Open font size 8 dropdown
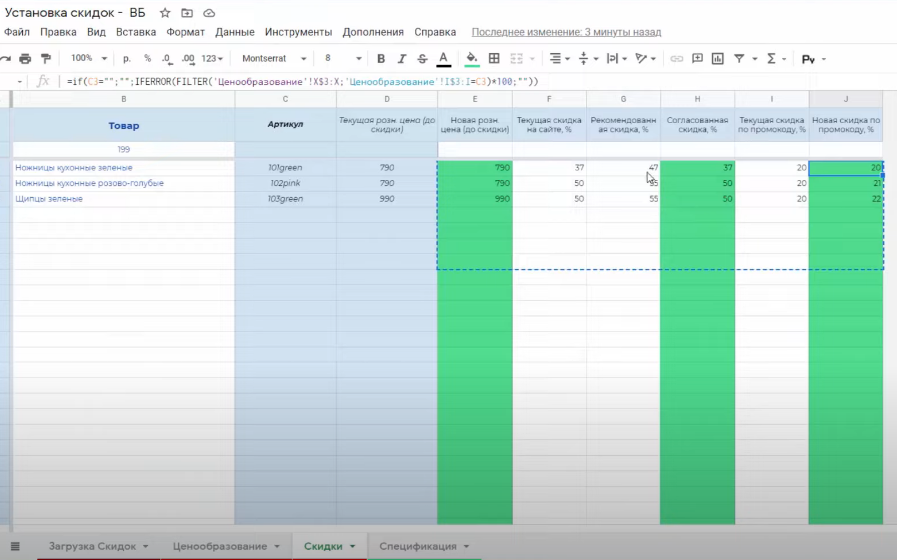 pos(343,58)
